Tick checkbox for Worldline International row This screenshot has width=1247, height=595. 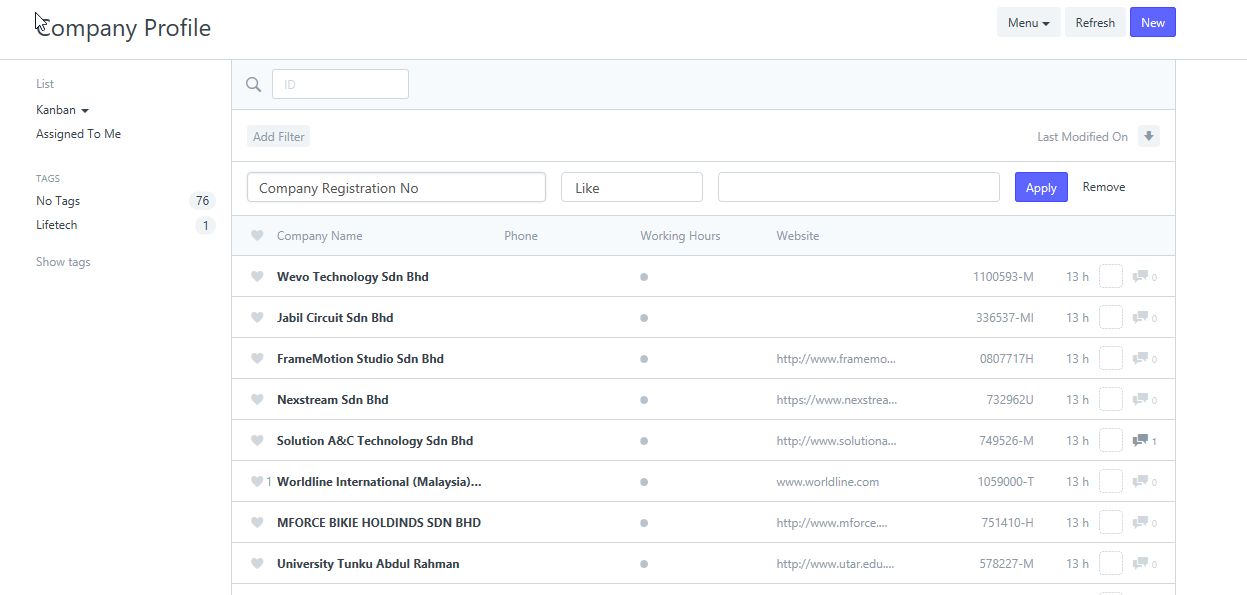pyautogui.click(x=1111, y=481)
